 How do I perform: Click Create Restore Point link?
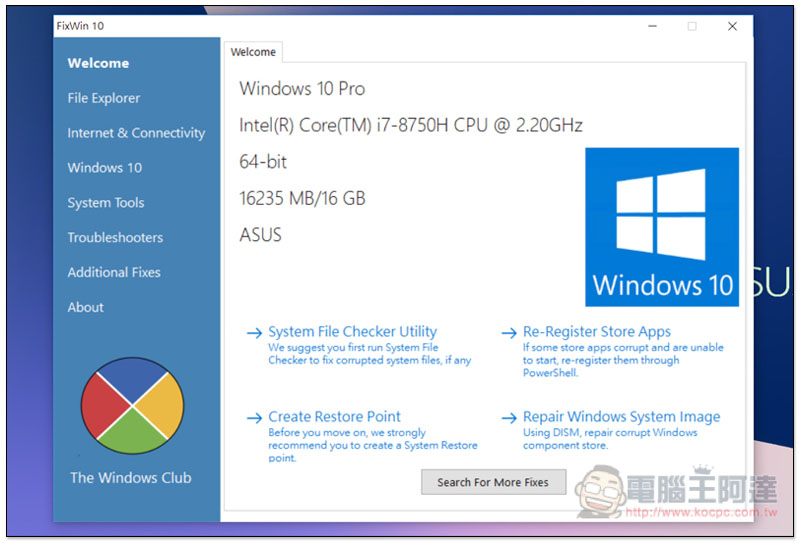coord(335,416)
